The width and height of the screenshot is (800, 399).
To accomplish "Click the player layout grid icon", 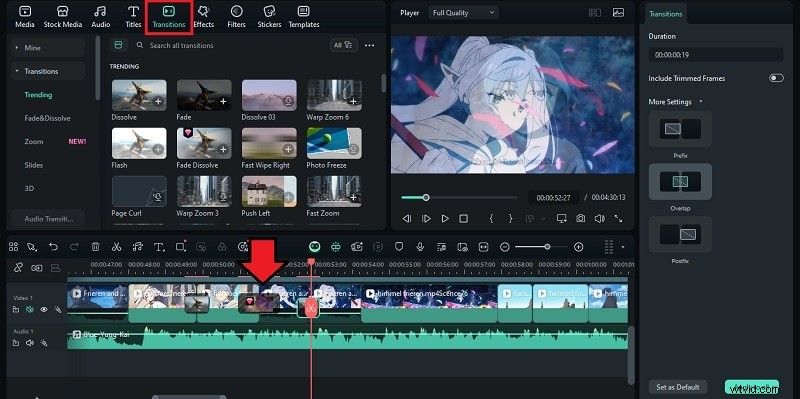I will click(594, 13).
